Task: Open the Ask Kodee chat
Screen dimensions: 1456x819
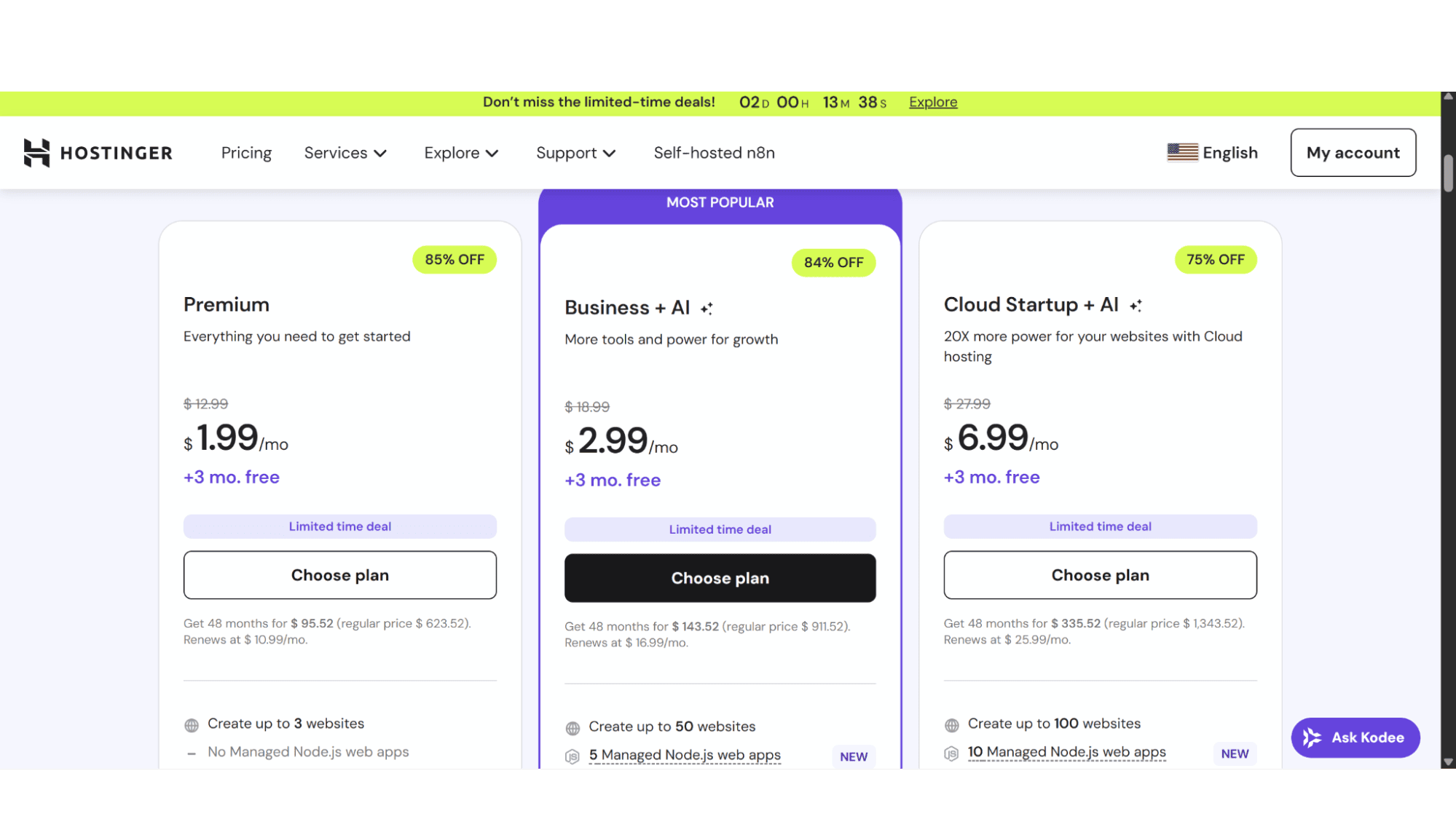Action: pyautogui.click(x=1355, y=737)
